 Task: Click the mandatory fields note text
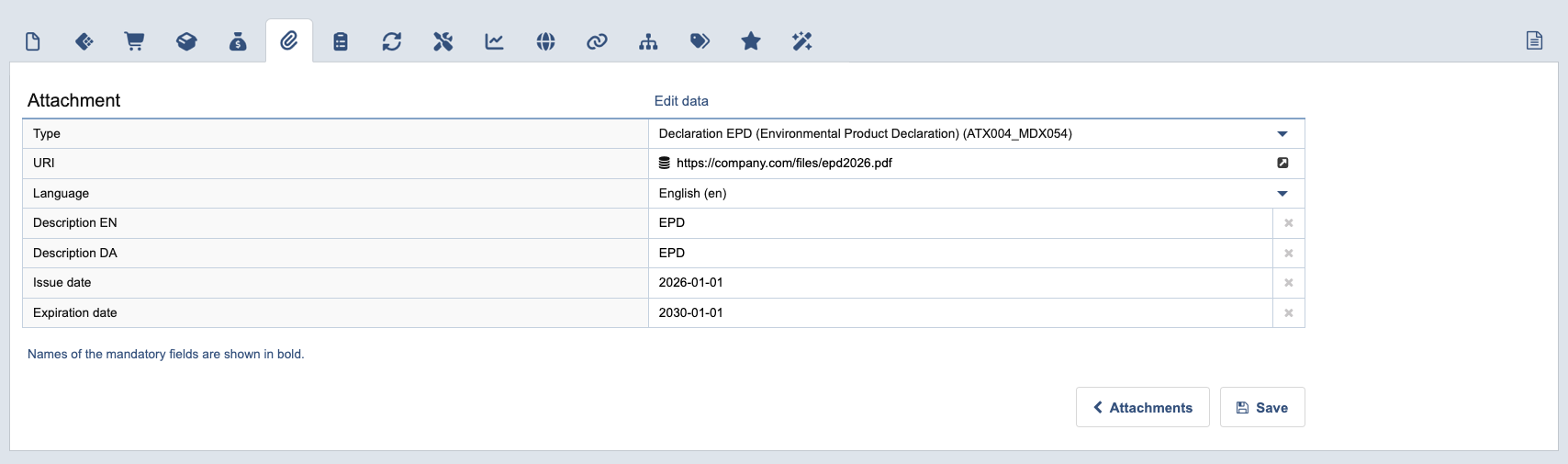[166, 354]
